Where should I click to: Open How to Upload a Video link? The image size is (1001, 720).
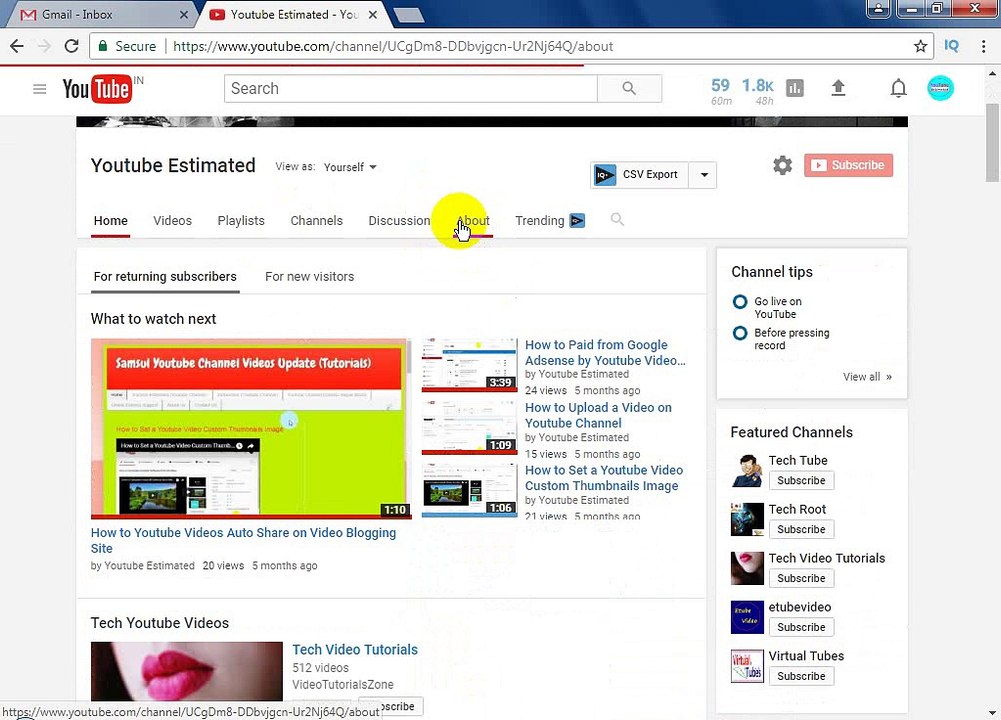pos(598,416)
